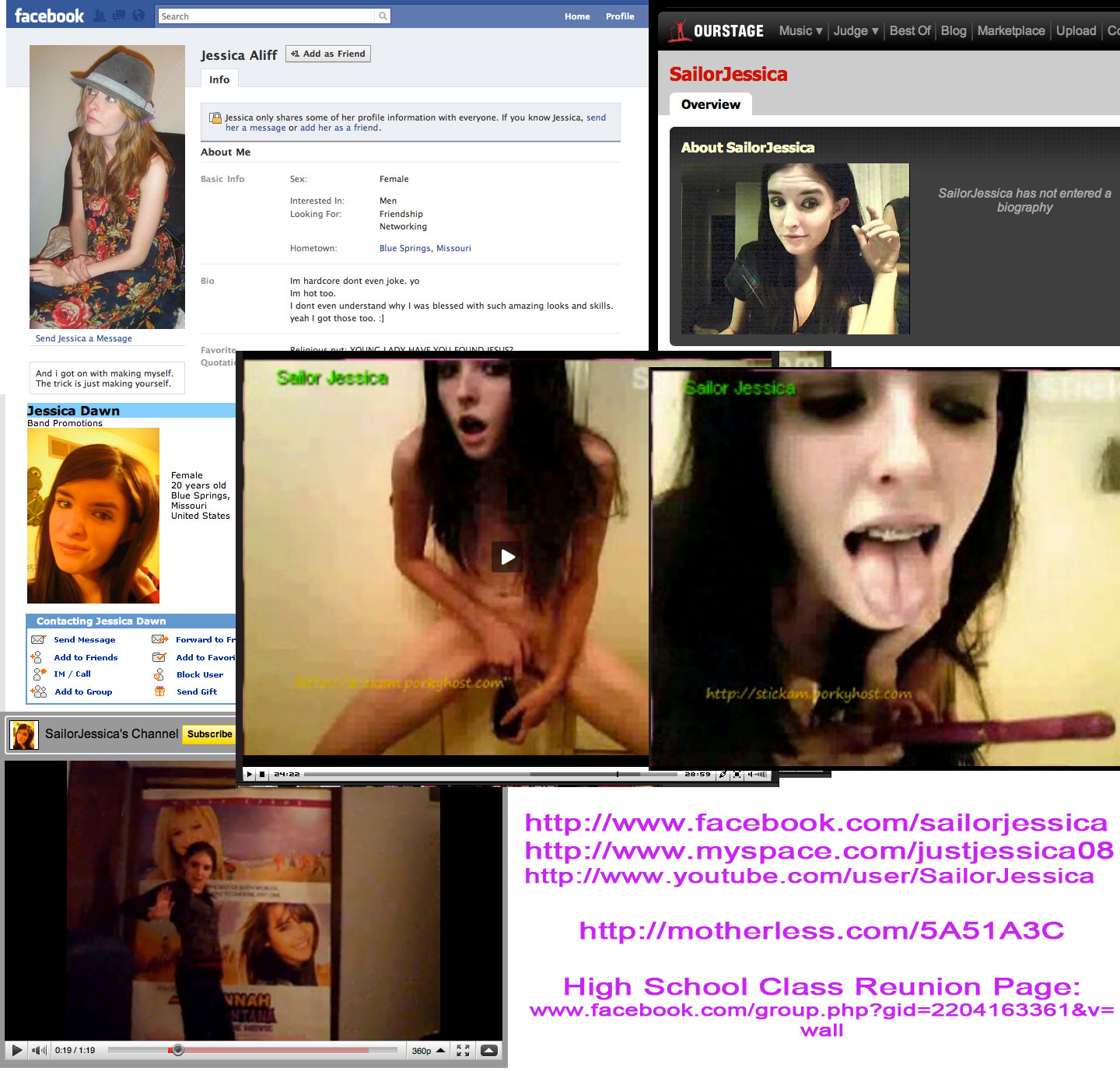Image resolution: width=1120 pixels, height=1071 pixels.
Task: Click the middle video player's volume control
Action: 757,775
